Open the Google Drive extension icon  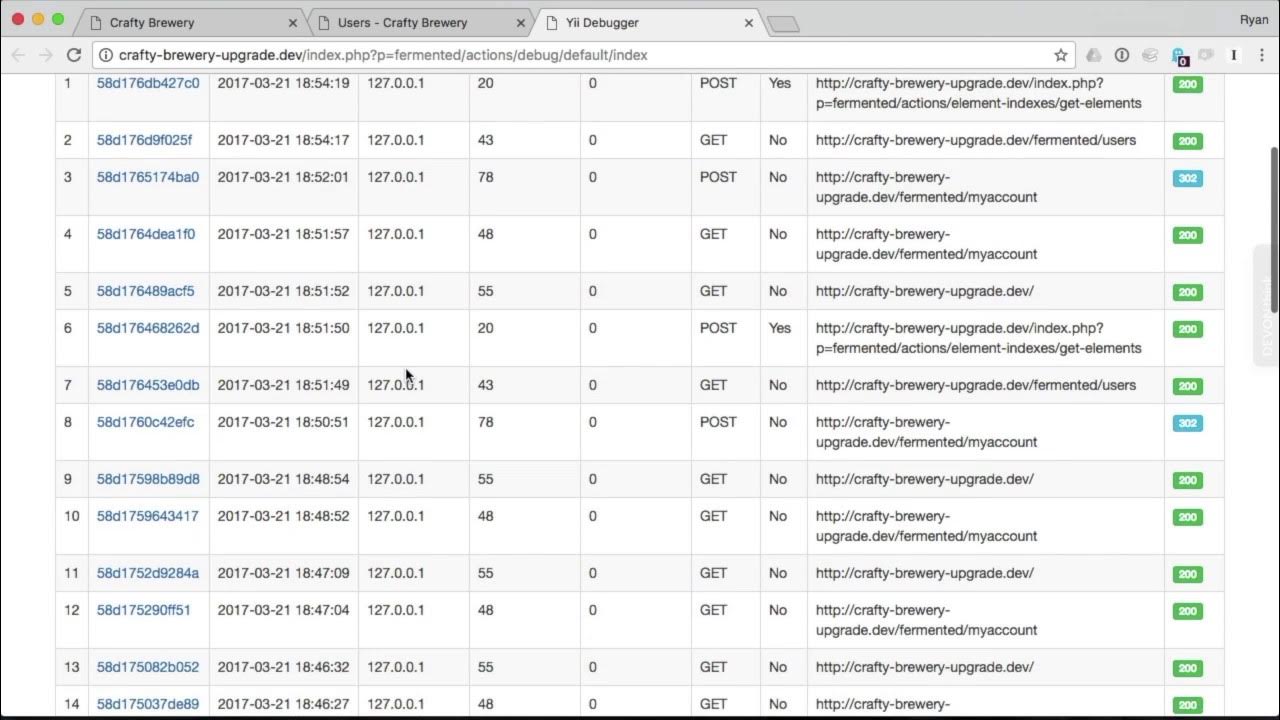(x=1094, y=55)
